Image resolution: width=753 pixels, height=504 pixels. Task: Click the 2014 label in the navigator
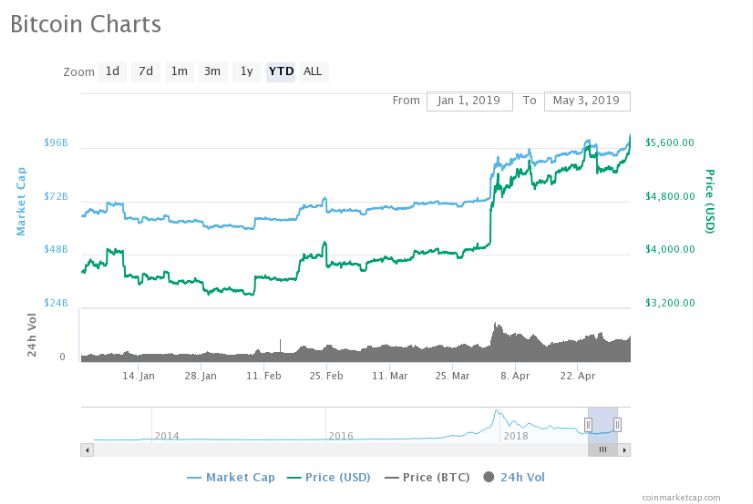pos(167,436)
